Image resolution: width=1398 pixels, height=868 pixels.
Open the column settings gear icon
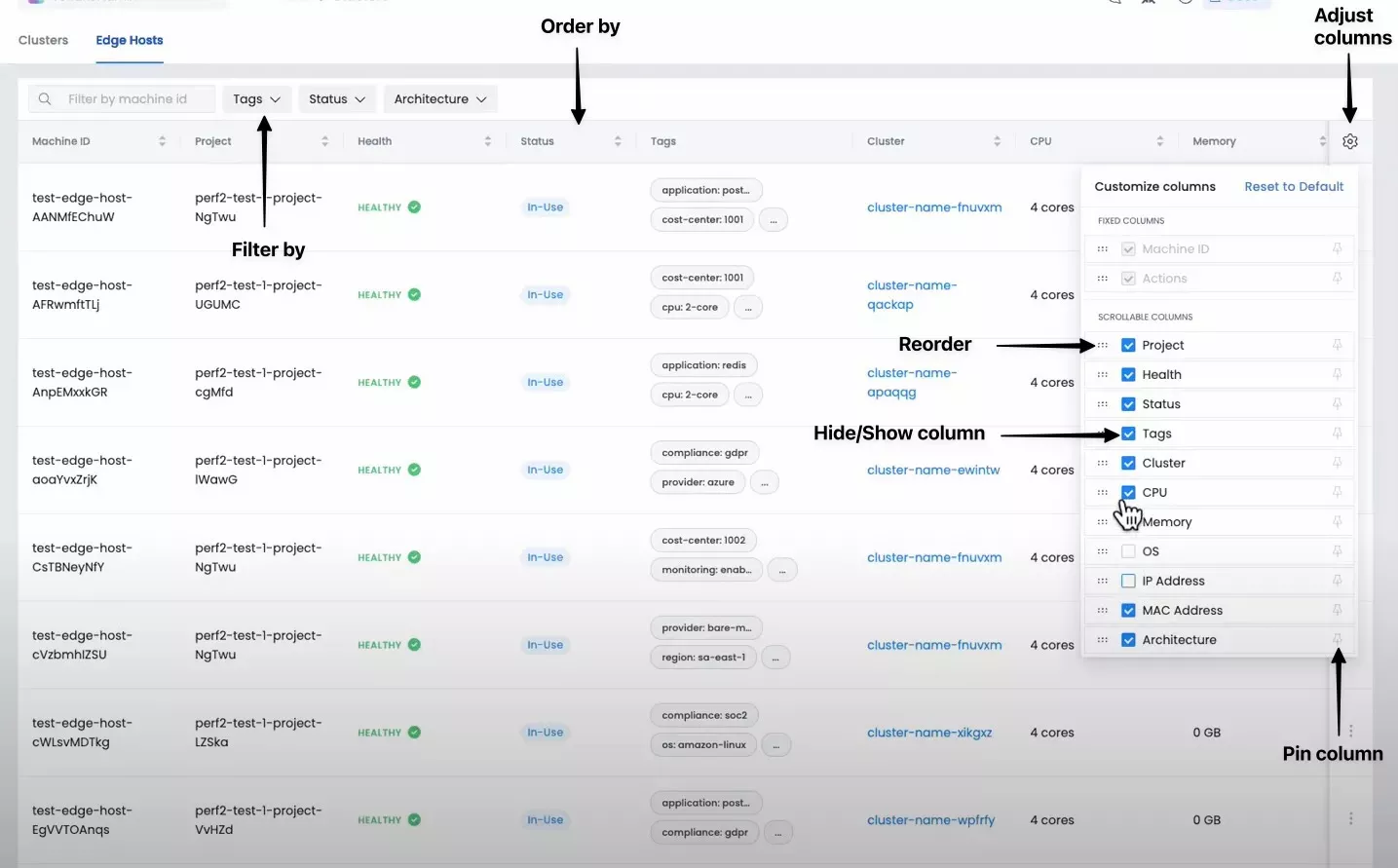[x=1349, y=141]
